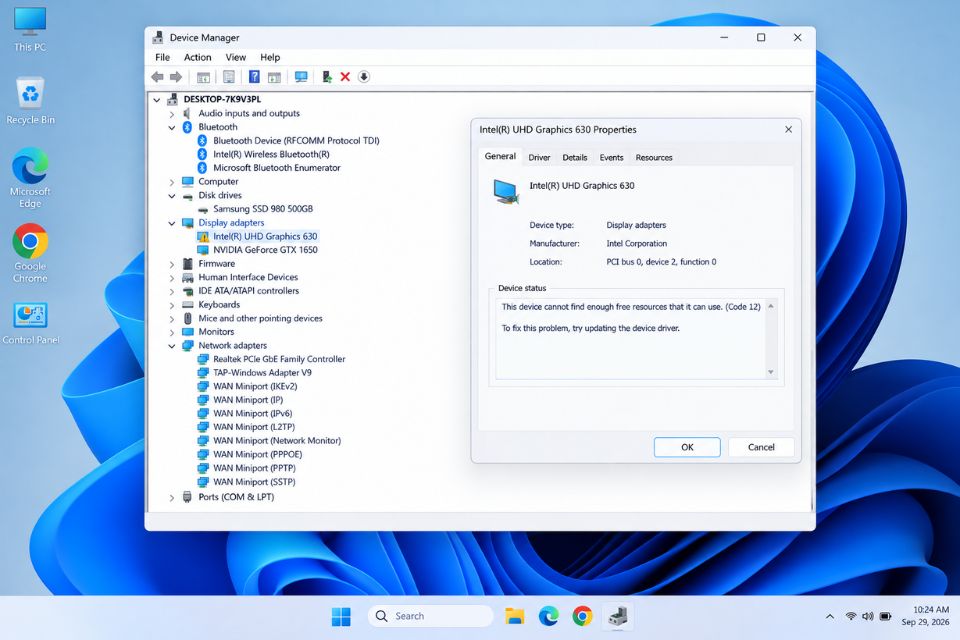Click OK in the Properties dialog

click(687, 447)
